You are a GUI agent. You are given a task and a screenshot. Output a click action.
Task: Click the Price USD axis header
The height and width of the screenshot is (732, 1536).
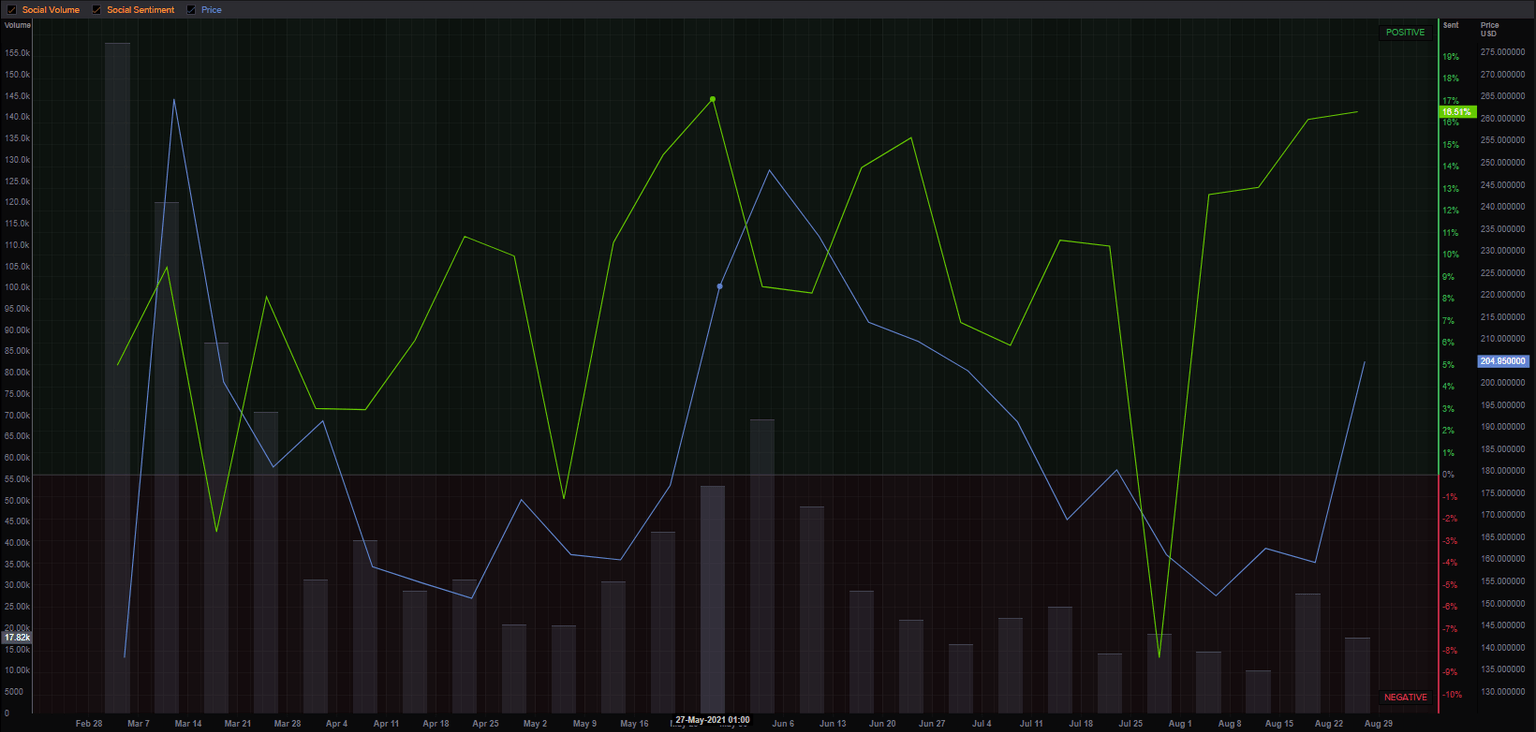click(1490, 29)
